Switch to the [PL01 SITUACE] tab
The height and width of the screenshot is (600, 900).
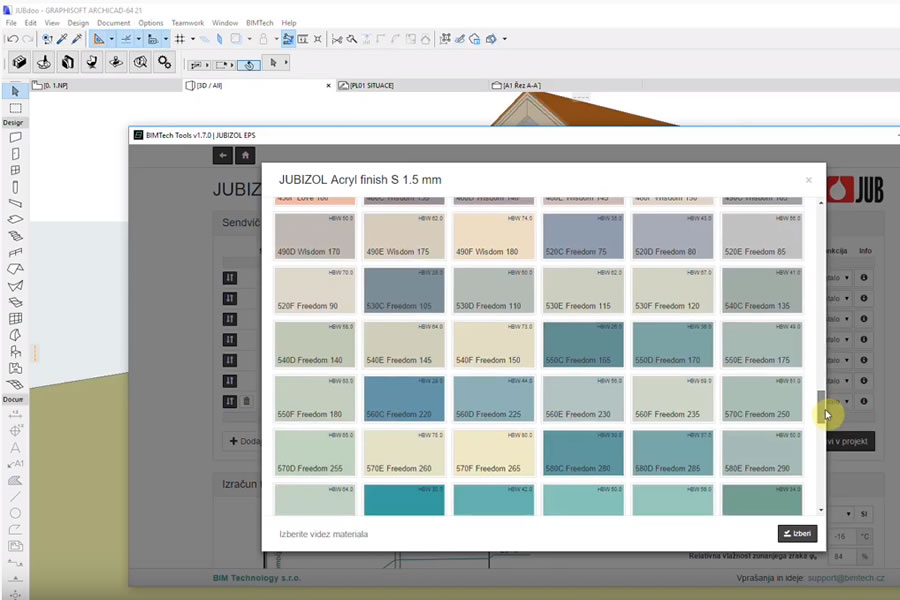[412, 86]
